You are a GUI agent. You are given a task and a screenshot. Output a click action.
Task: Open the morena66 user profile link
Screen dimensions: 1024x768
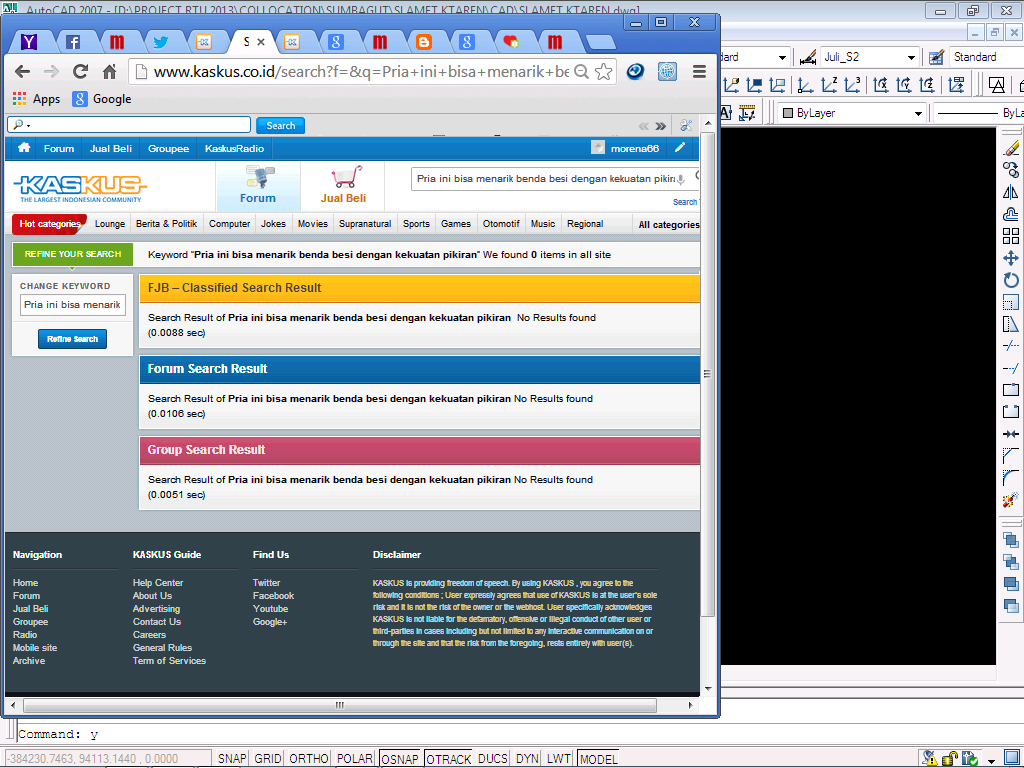point(635,149)
